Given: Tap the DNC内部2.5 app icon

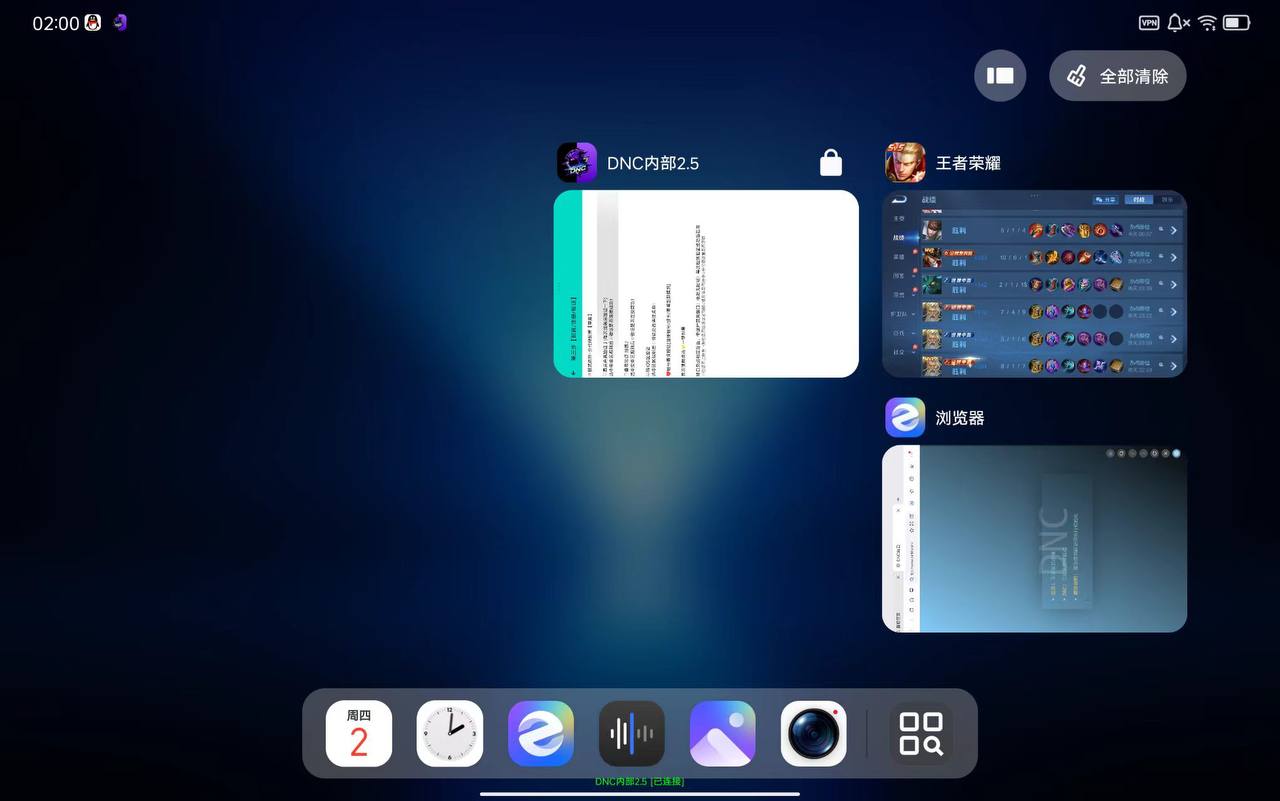Looking at the screenshot, I should [577, 163].
